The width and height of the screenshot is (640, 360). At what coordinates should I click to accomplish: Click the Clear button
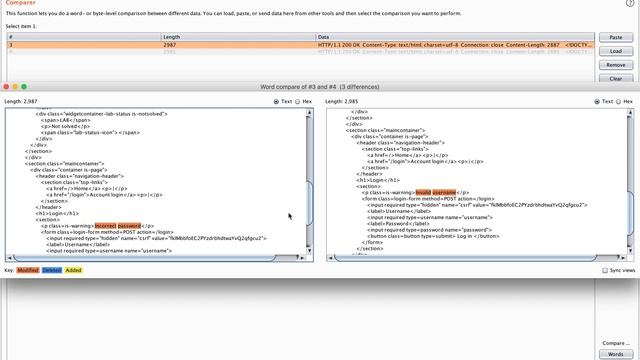(616, 78)
